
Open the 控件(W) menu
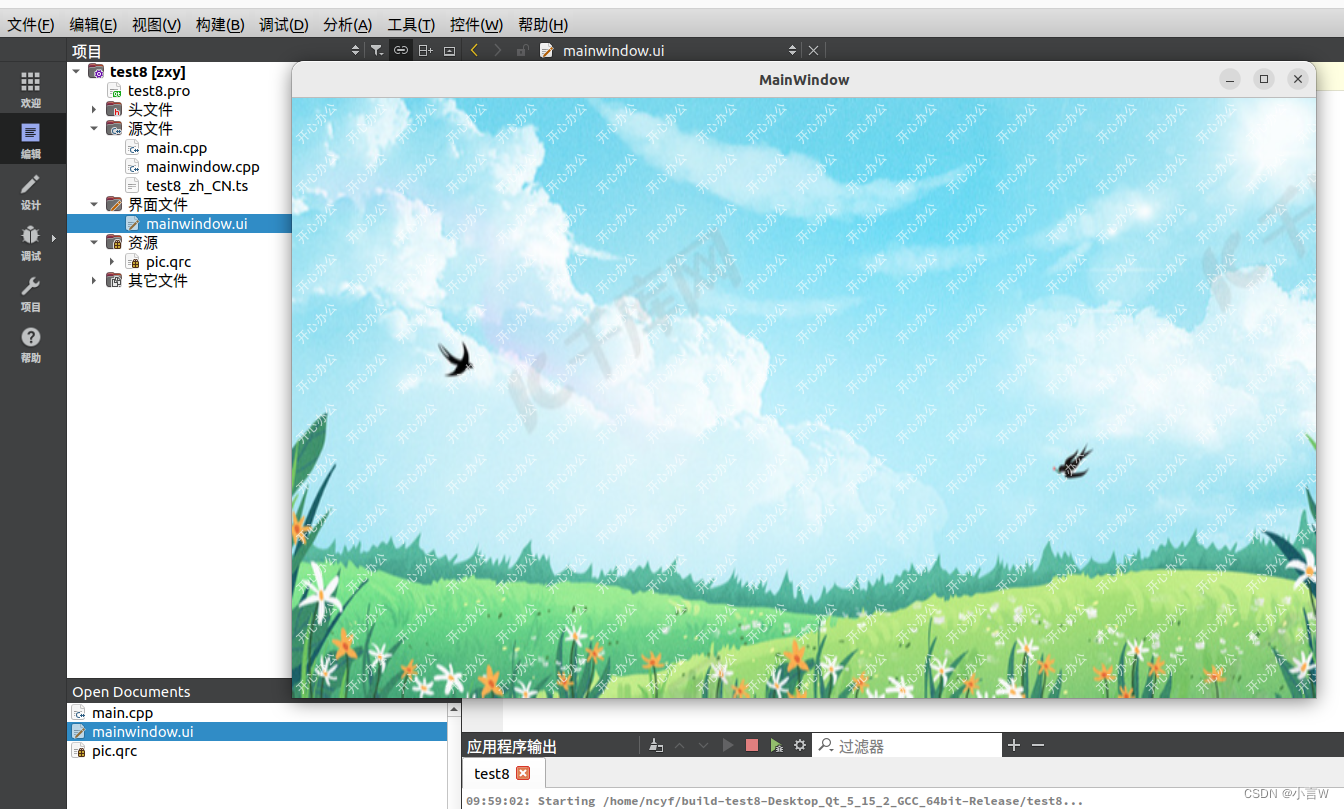tap(476, 25)
